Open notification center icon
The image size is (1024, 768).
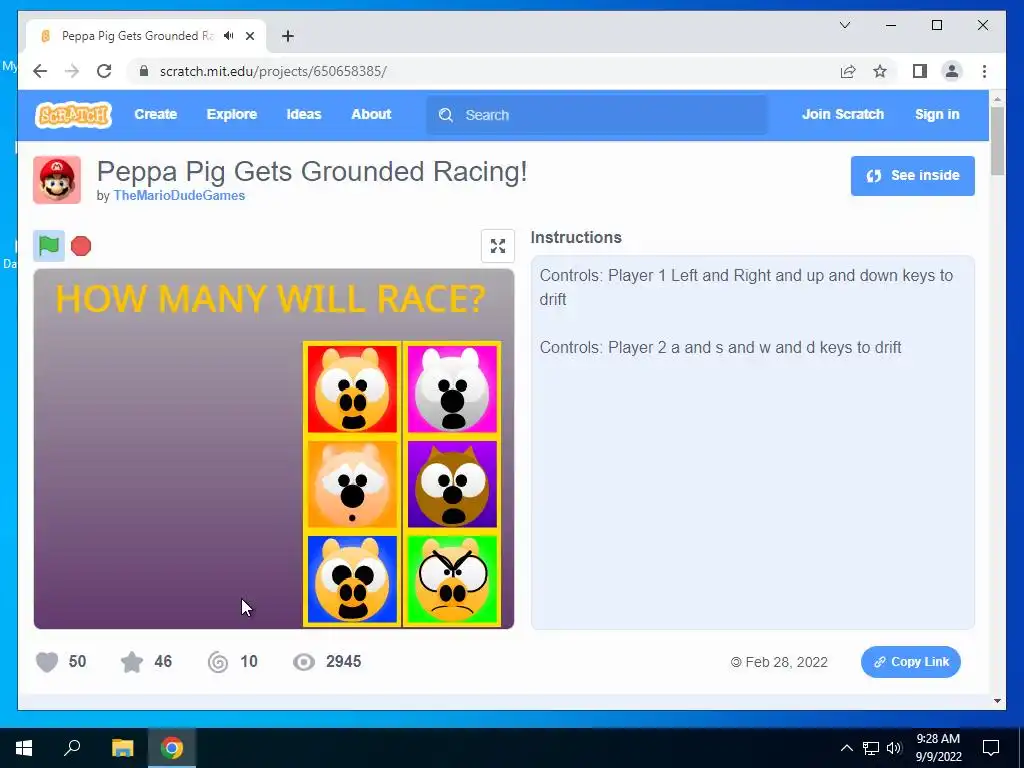991,748
